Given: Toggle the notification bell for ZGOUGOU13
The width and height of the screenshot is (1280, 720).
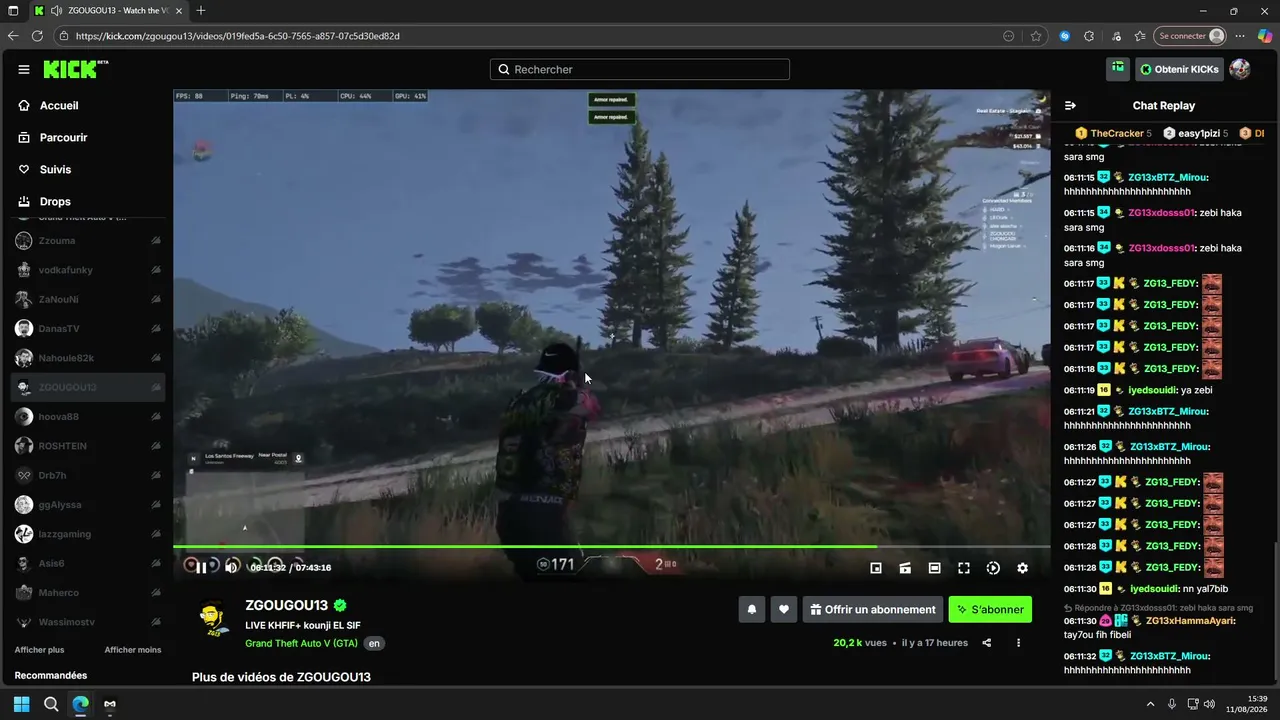Looking at the screenshot, I should [752, 609].
